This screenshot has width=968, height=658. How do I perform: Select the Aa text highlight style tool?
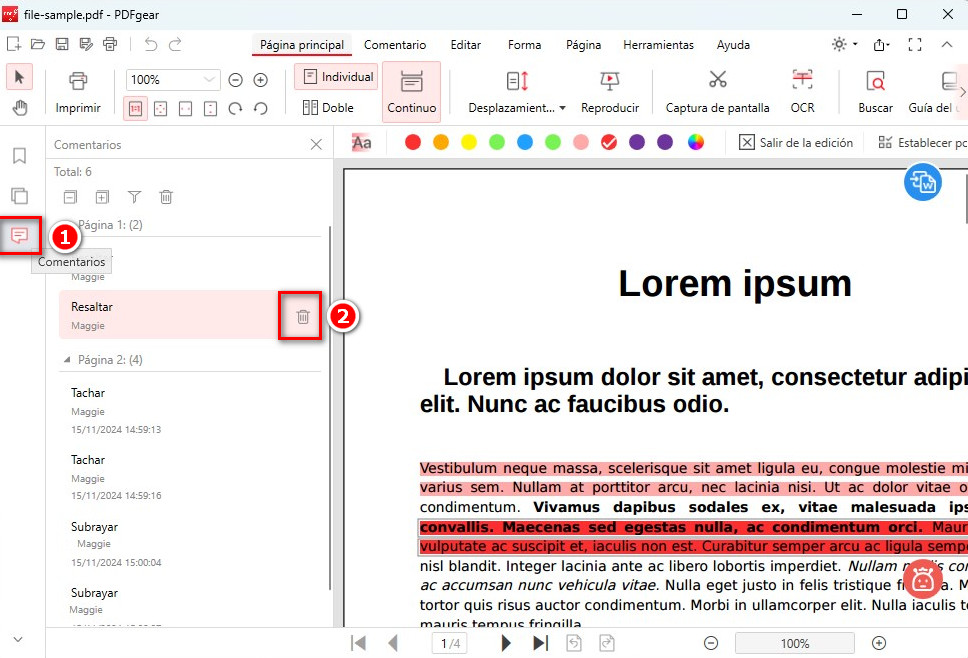click(x=361, y=142)
